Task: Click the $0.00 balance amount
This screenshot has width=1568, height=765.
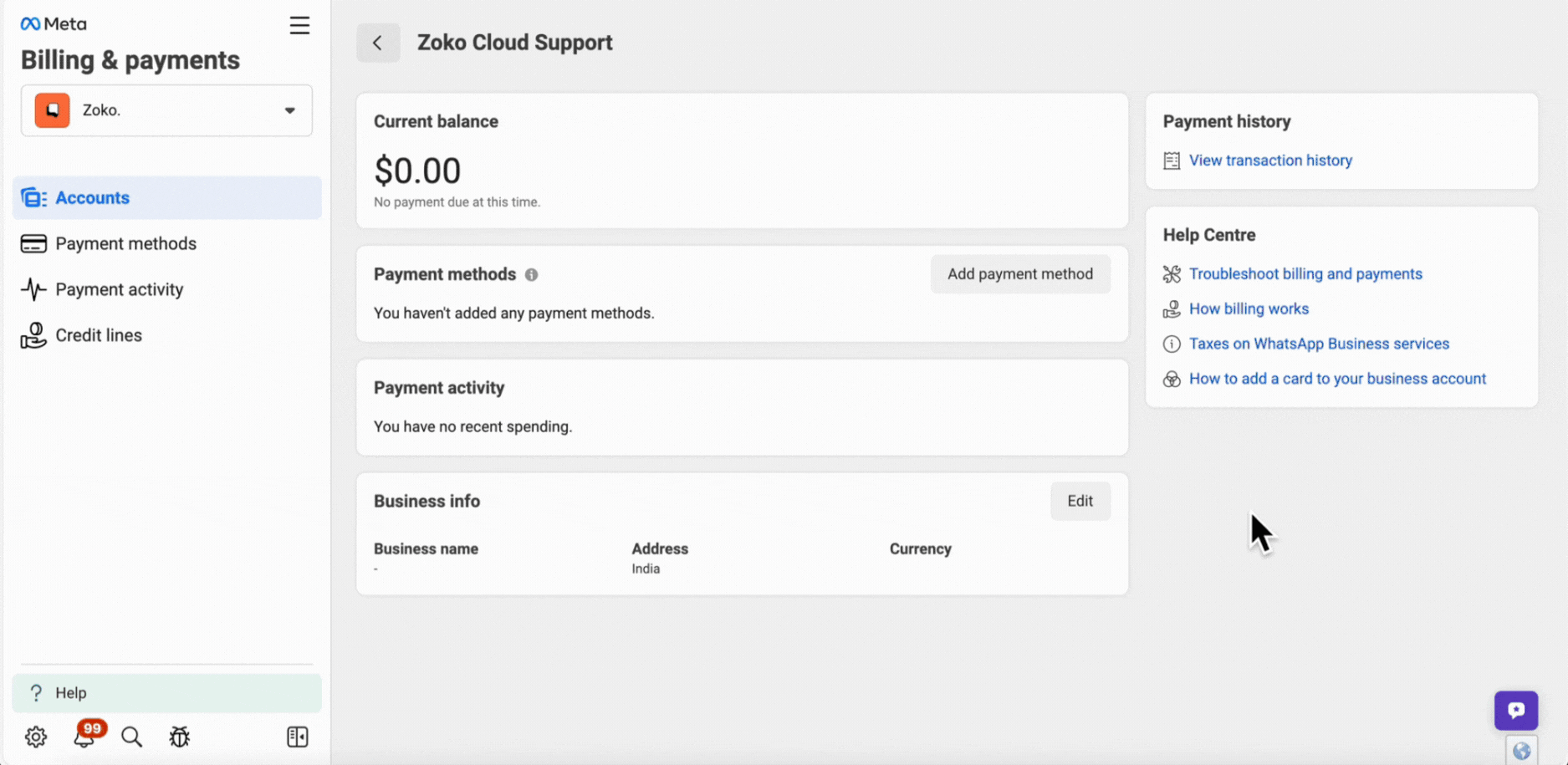Action: (x=417, y=171)
